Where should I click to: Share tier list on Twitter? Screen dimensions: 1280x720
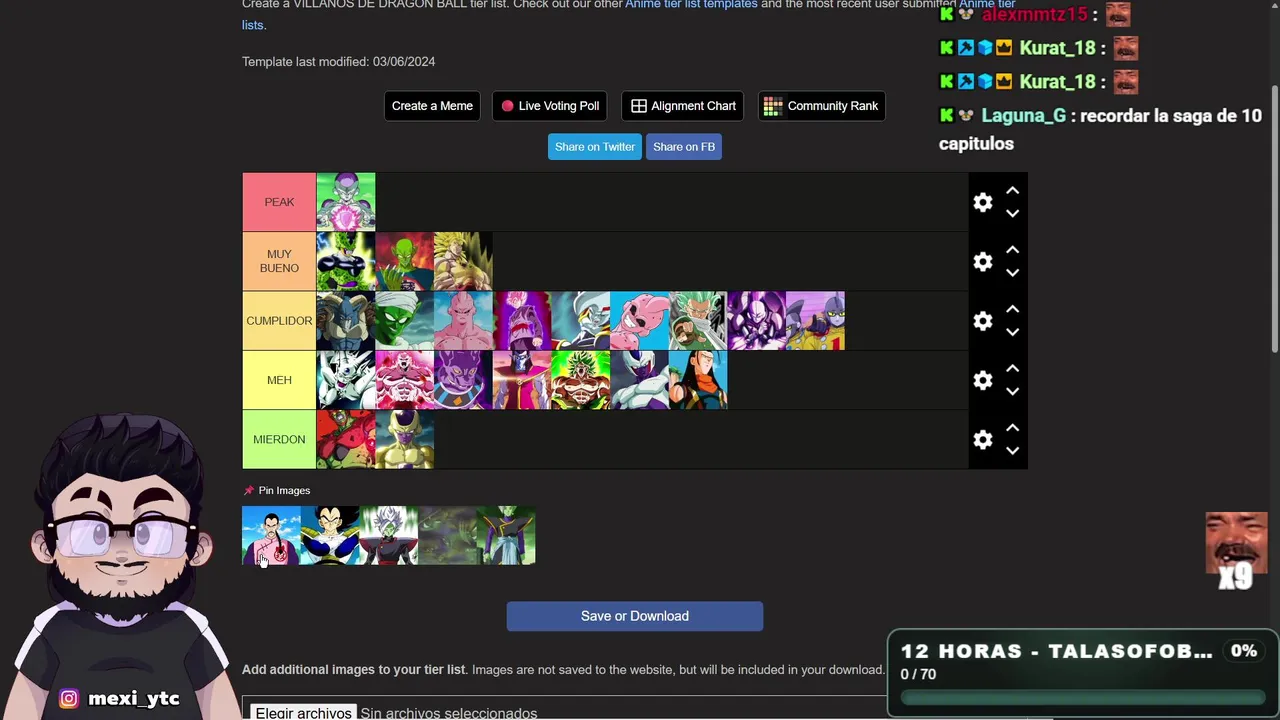tap(595, 147)
